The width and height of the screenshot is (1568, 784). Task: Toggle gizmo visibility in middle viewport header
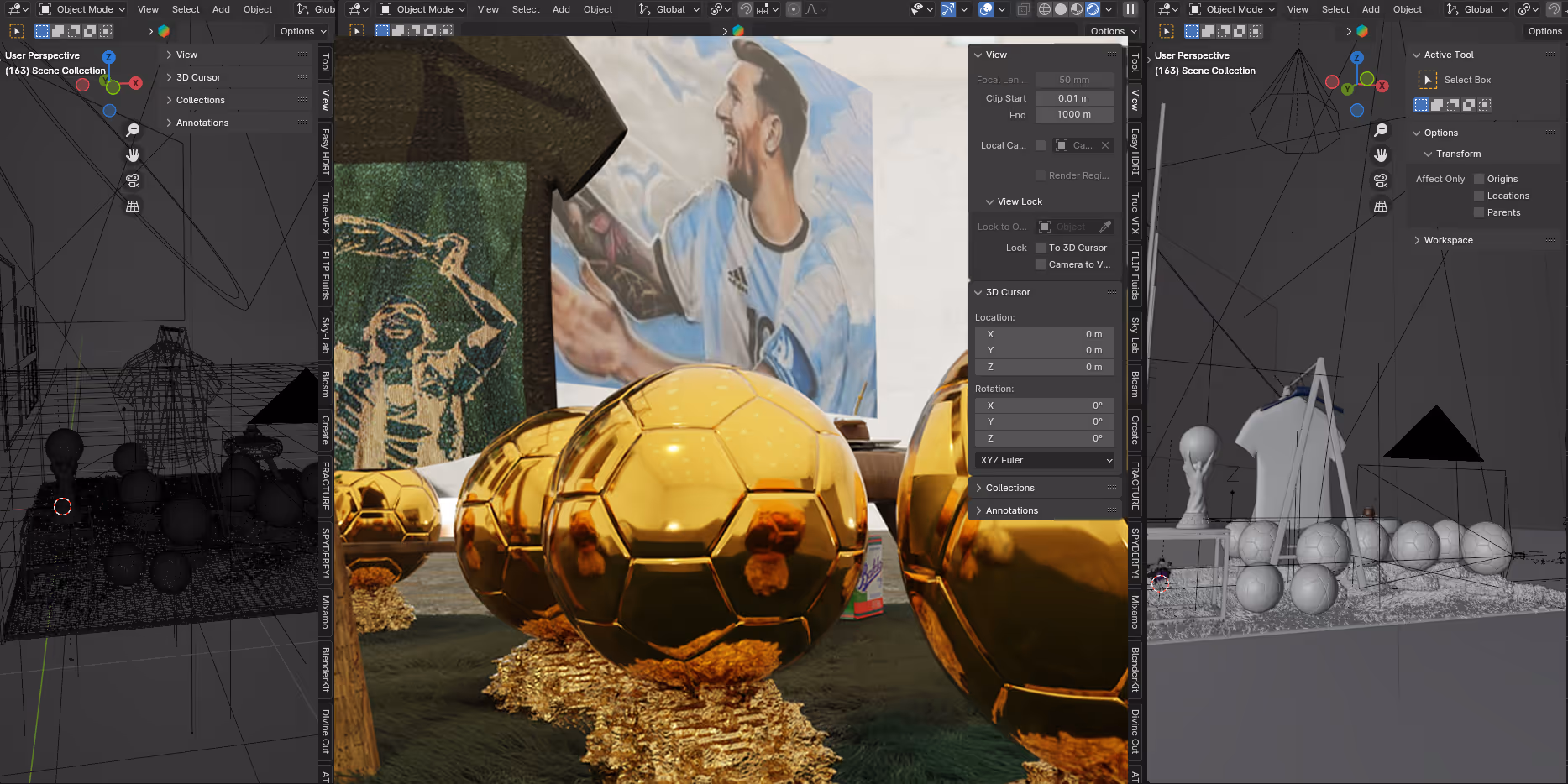point(947,9)
